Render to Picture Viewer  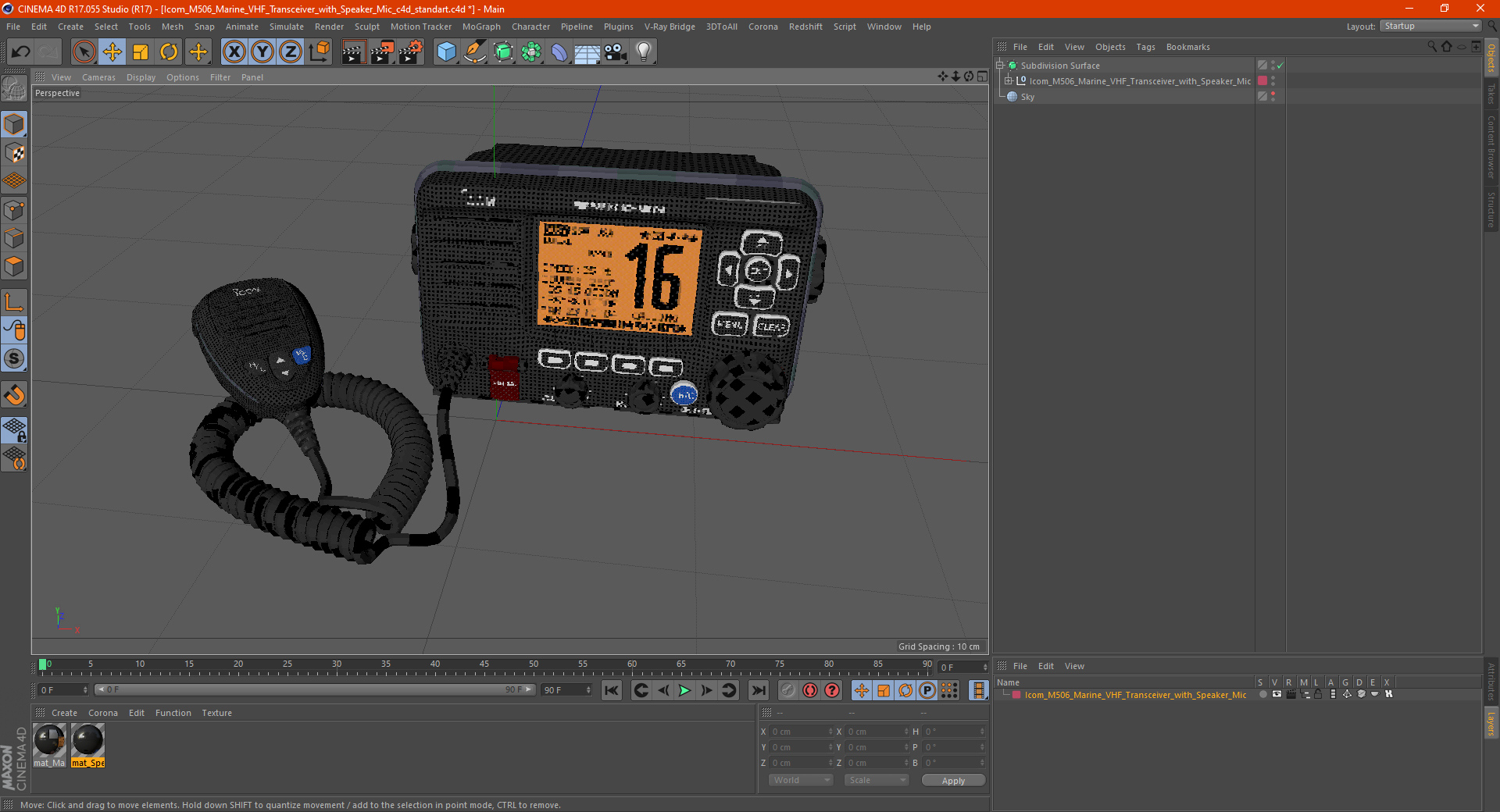382,52
